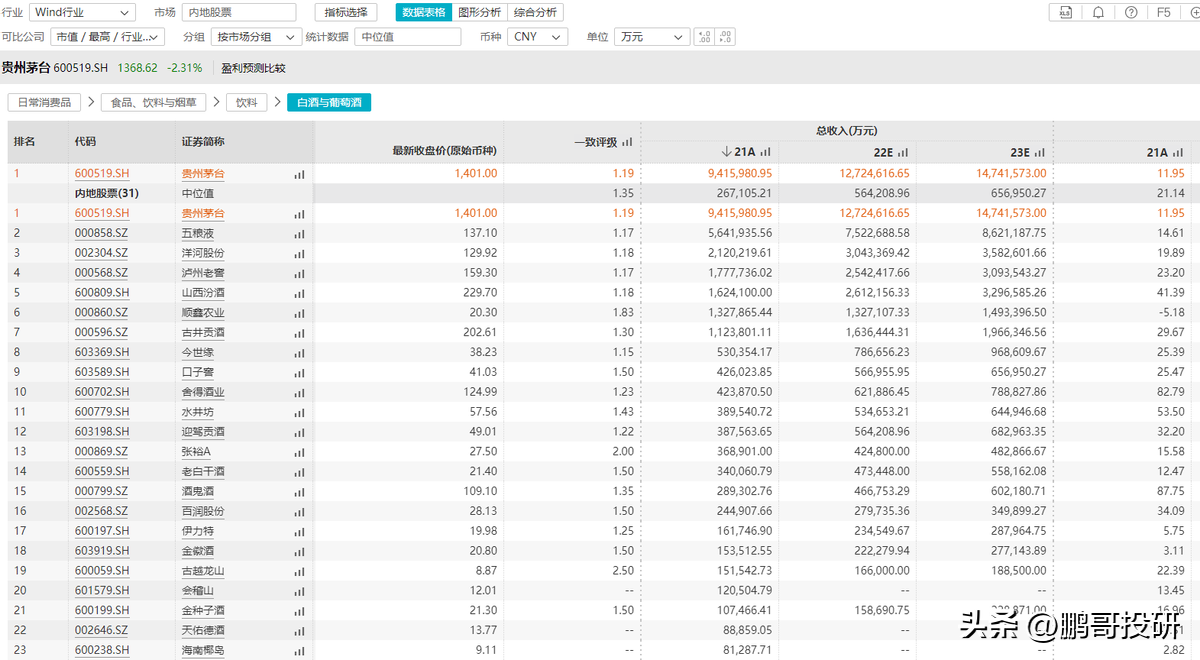The image size is (1200, 660).
Task: Click the 23E column chart icon
Action: tap(1040, 153)
